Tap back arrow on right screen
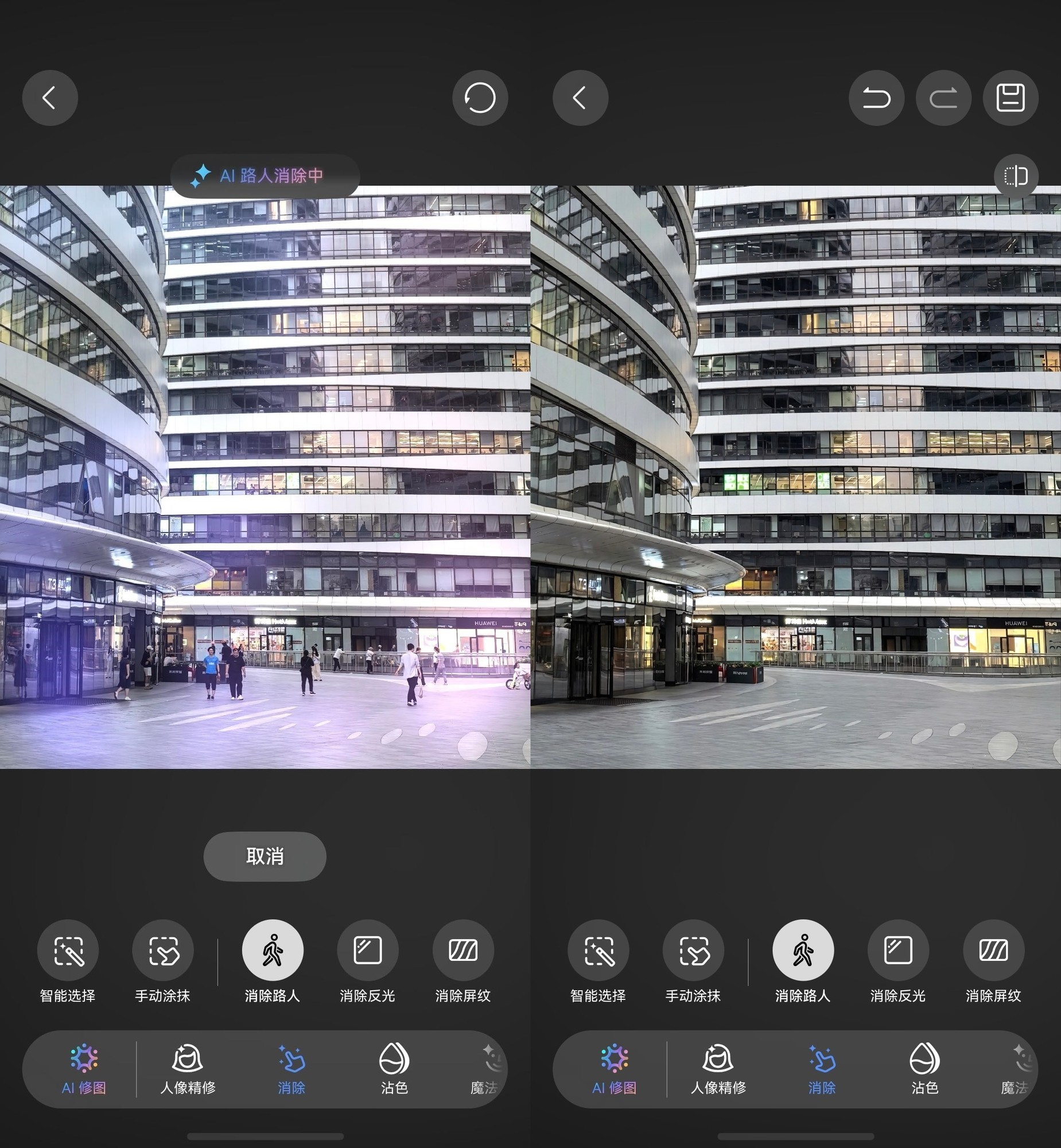Screen dimensions: 1061x1148 point(581,98)
